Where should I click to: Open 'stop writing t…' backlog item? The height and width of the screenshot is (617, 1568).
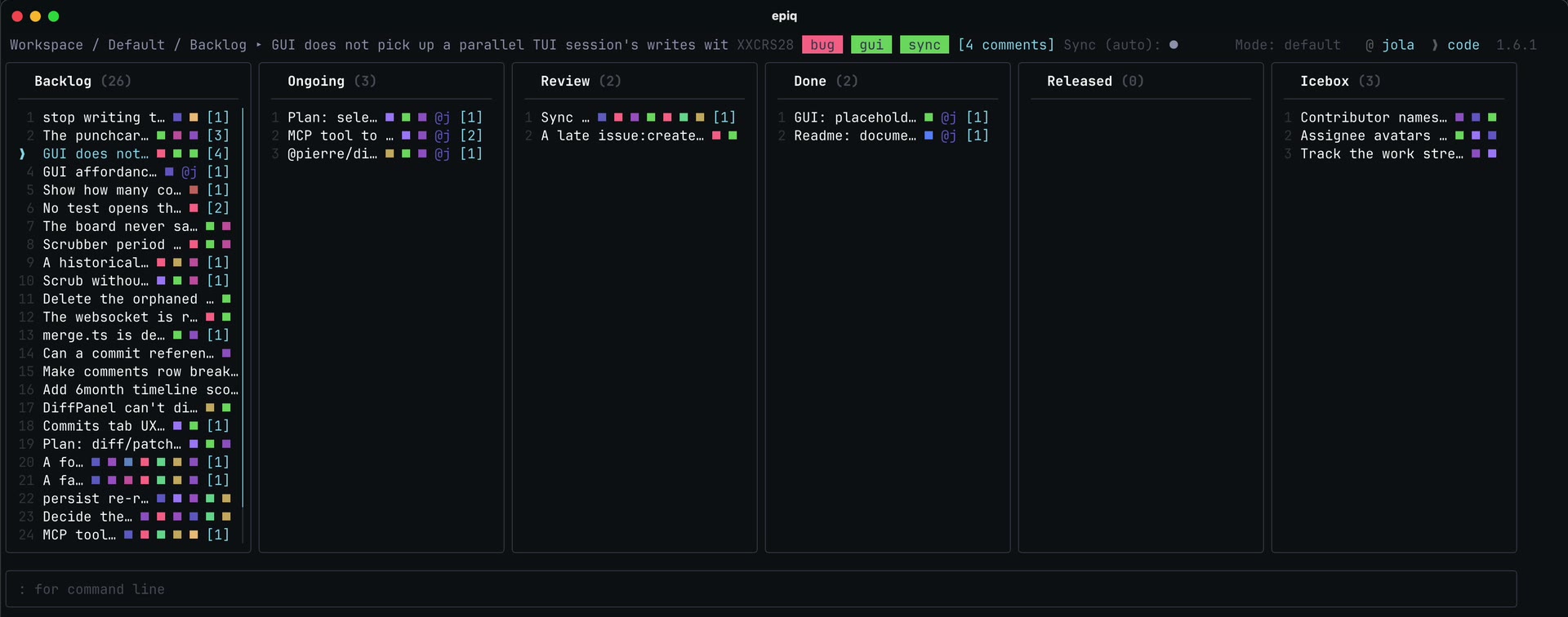[128, 118]
